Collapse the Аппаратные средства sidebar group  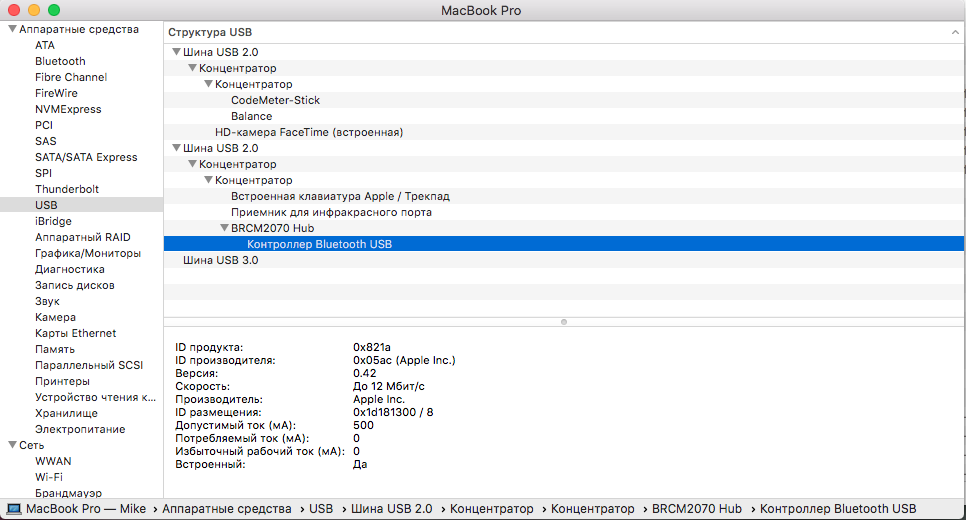tap(12, 29)
